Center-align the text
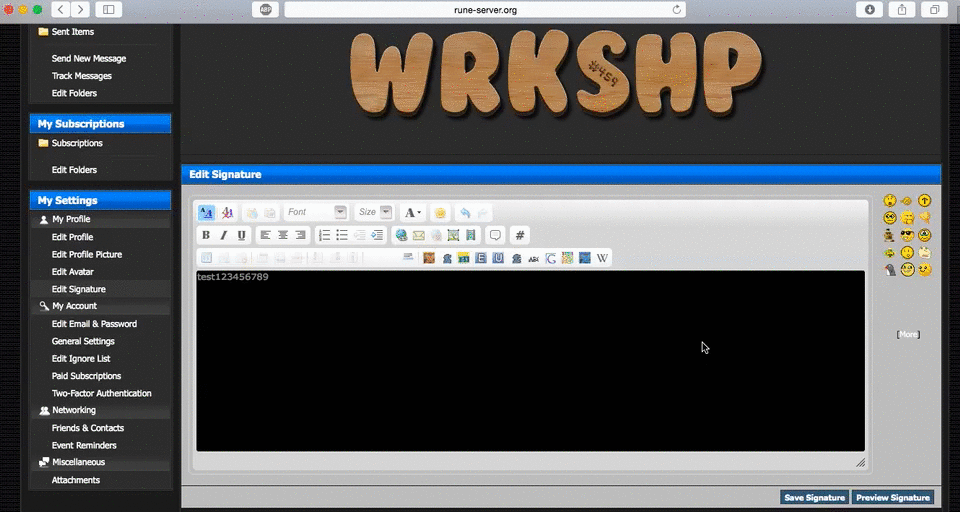960x512 pixels. (x=283, y=235)
